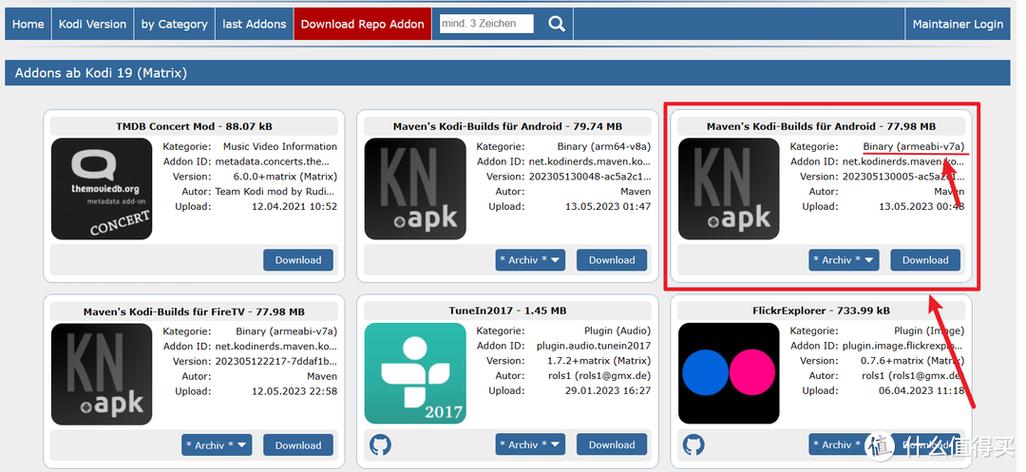Click the magnifier search icon
Viewport: 1026px width, 472px height.
click(x=556, y=24)
